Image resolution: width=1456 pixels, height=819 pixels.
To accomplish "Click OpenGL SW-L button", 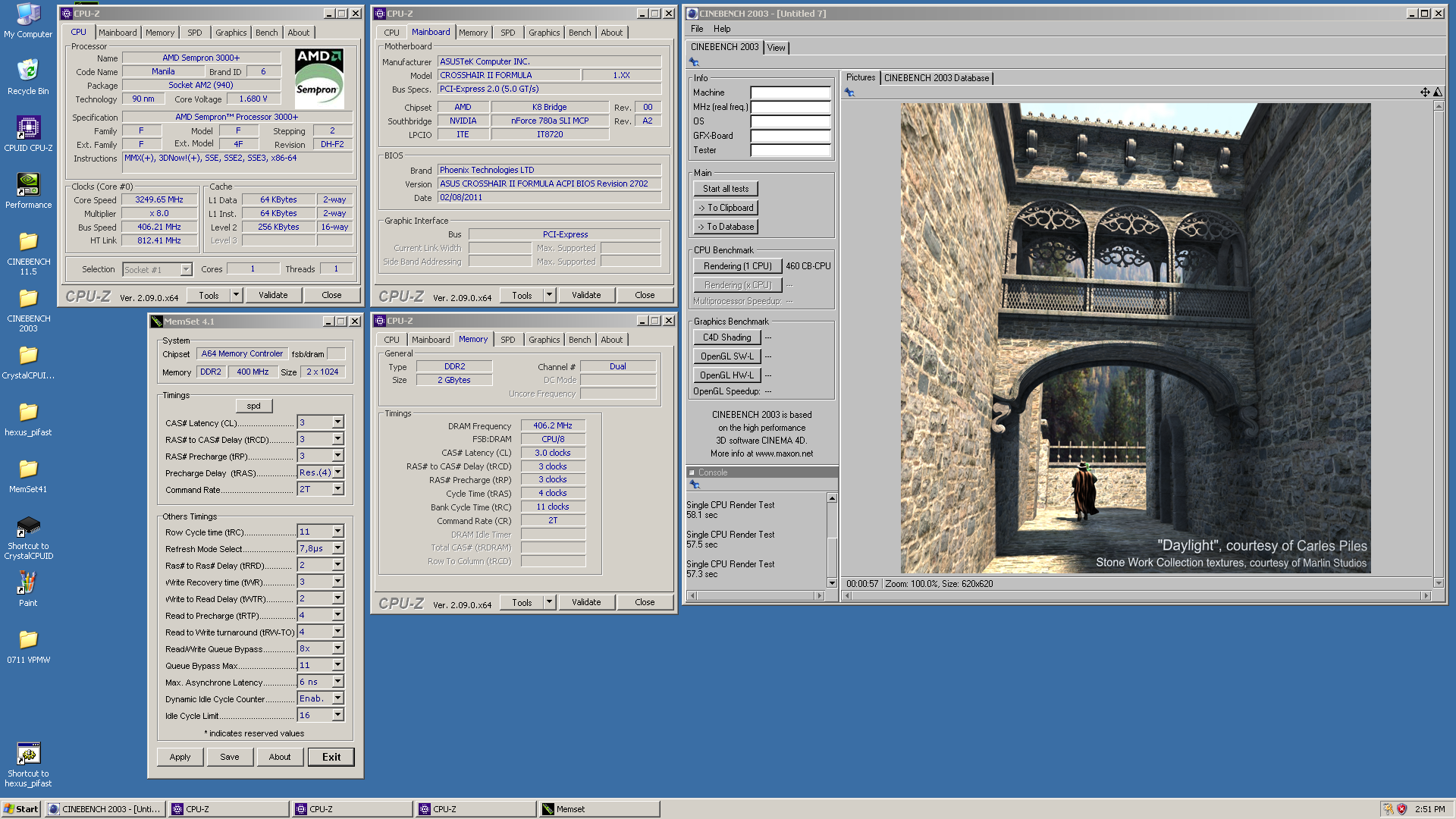I will tap(726, 356).
